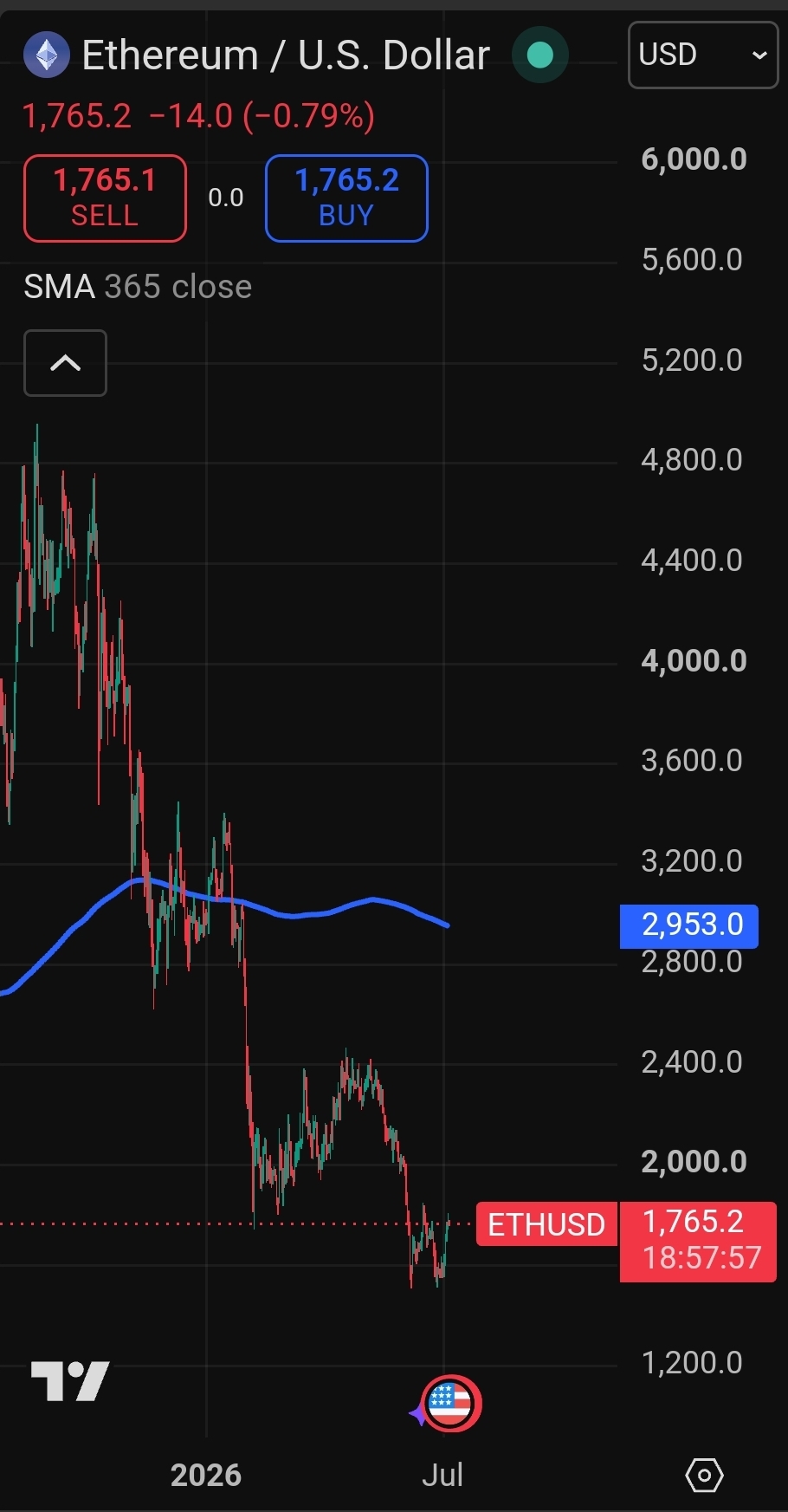The height and width of the screenshot is (1512, 788).
Task: Click the Jul time axis label
Action: pos(442,1475)
